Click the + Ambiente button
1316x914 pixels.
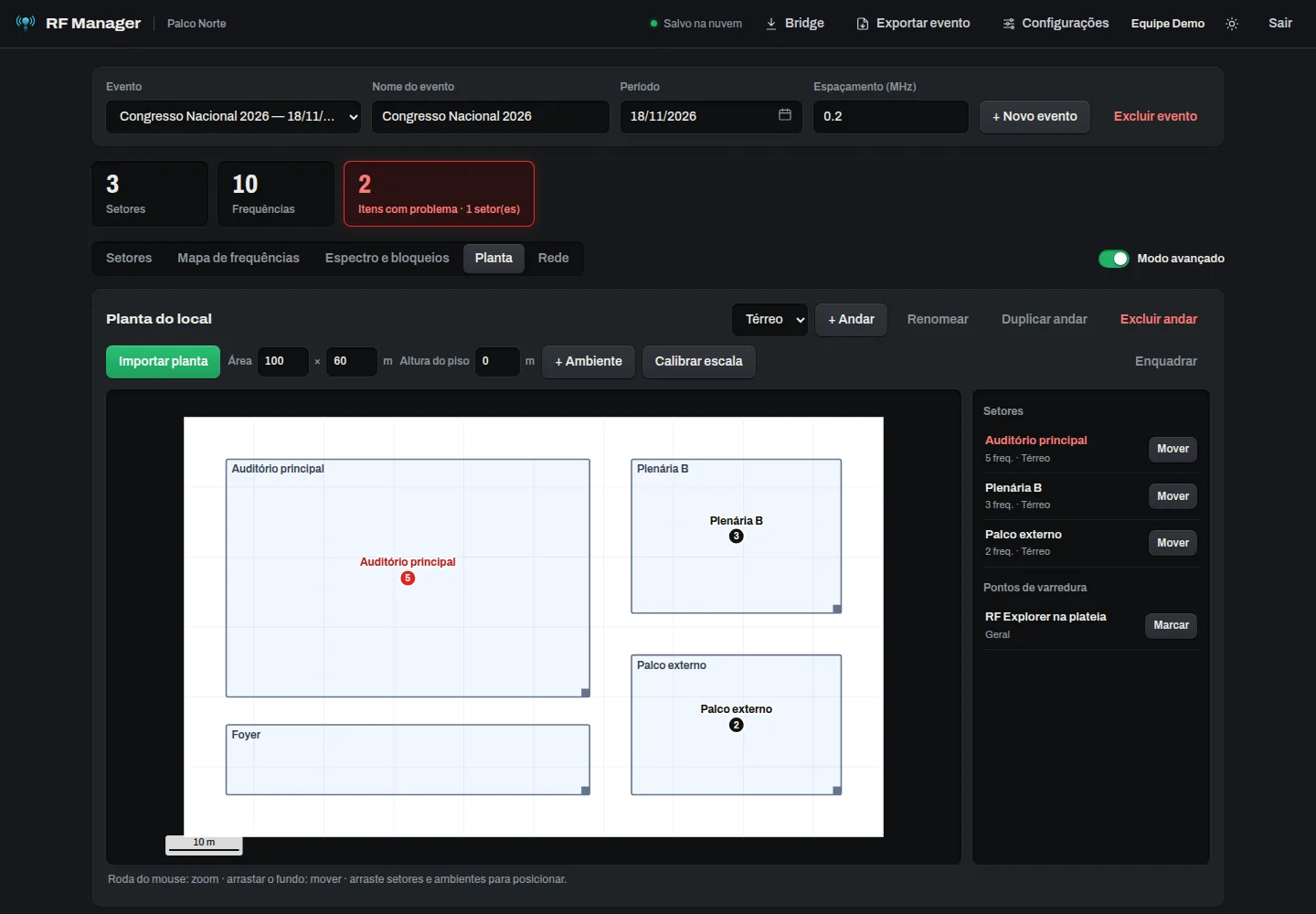[589, 362]
